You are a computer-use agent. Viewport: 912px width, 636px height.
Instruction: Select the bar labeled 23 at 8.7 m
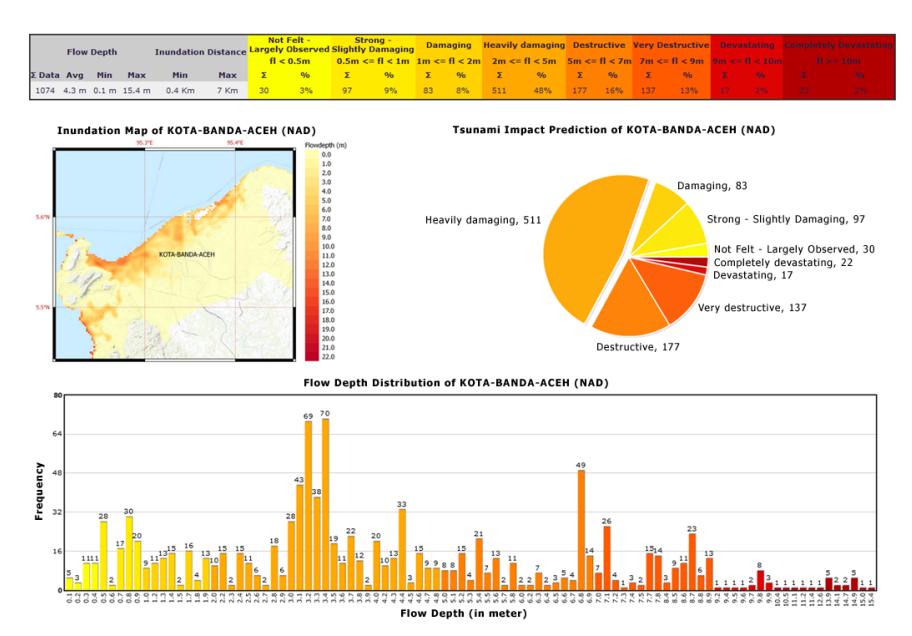692,562
